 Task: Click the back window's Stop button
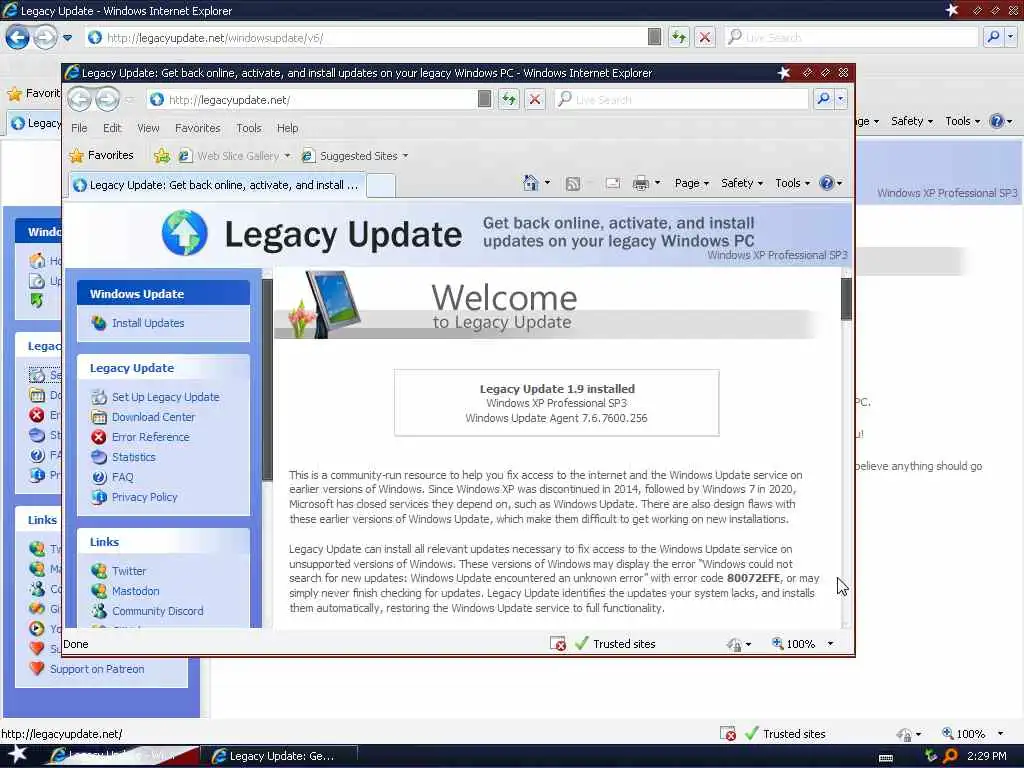point(705,37)
